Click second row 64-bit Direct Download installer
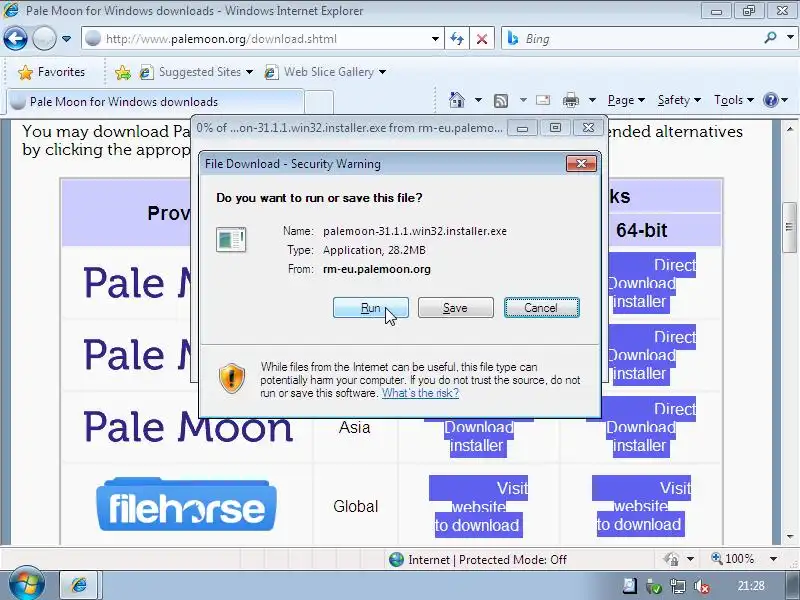 (x=652, y=355)
